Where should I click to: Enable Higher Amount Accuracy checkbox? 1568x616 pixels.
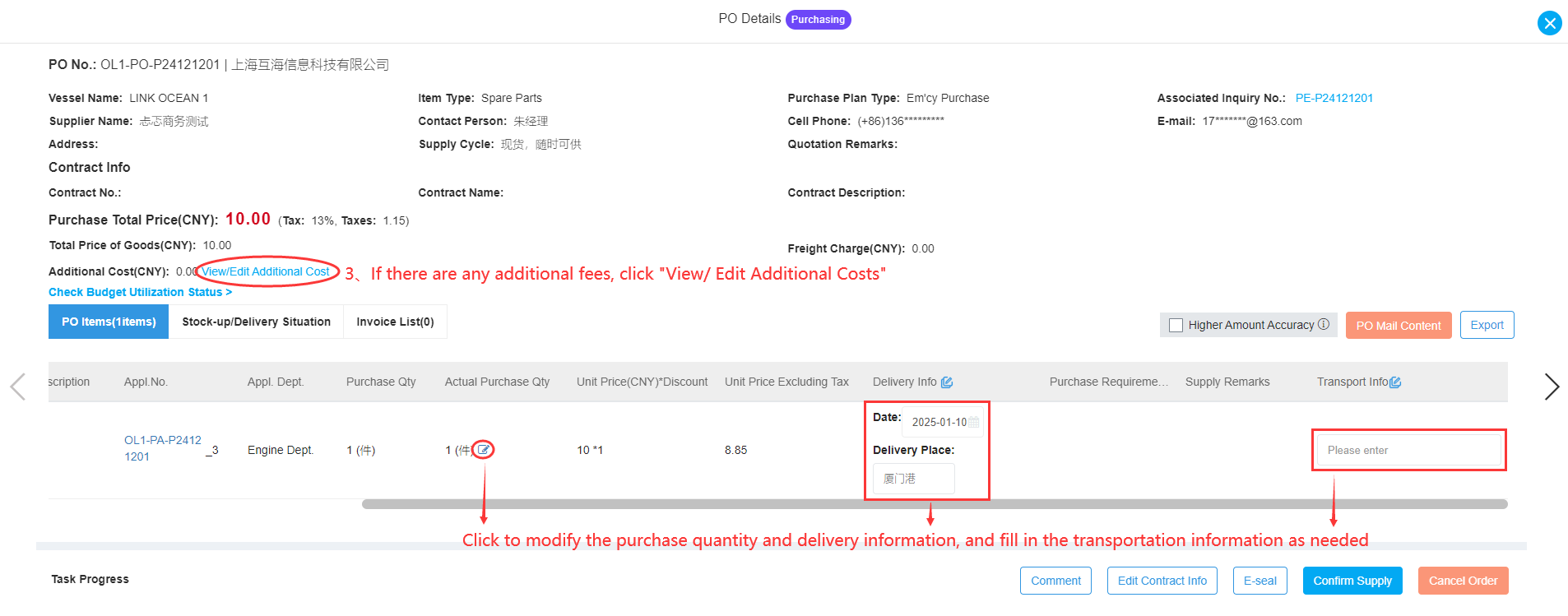click(x=1176, y=325)
